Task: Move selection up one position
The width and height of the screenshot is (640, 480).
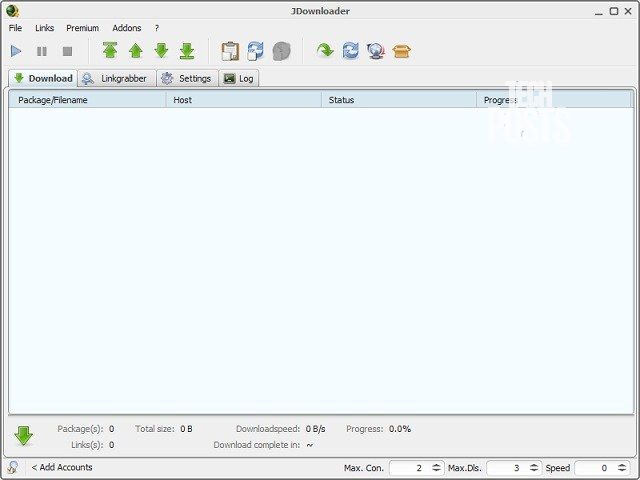Action: (x=136, y=51)
